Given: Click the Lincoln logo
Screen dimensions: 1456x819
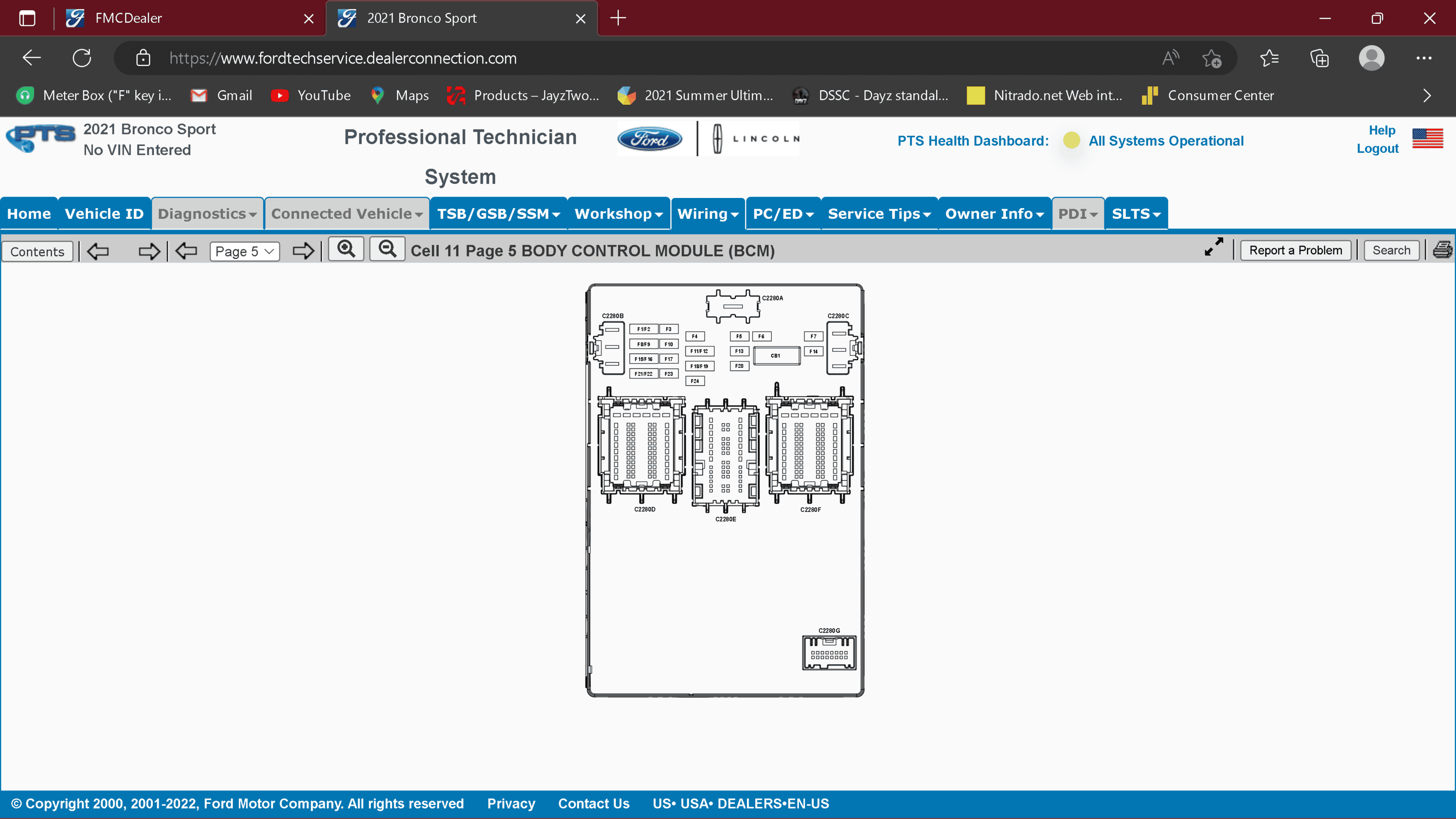Looking at the screenshot, I should coord(756,138).
